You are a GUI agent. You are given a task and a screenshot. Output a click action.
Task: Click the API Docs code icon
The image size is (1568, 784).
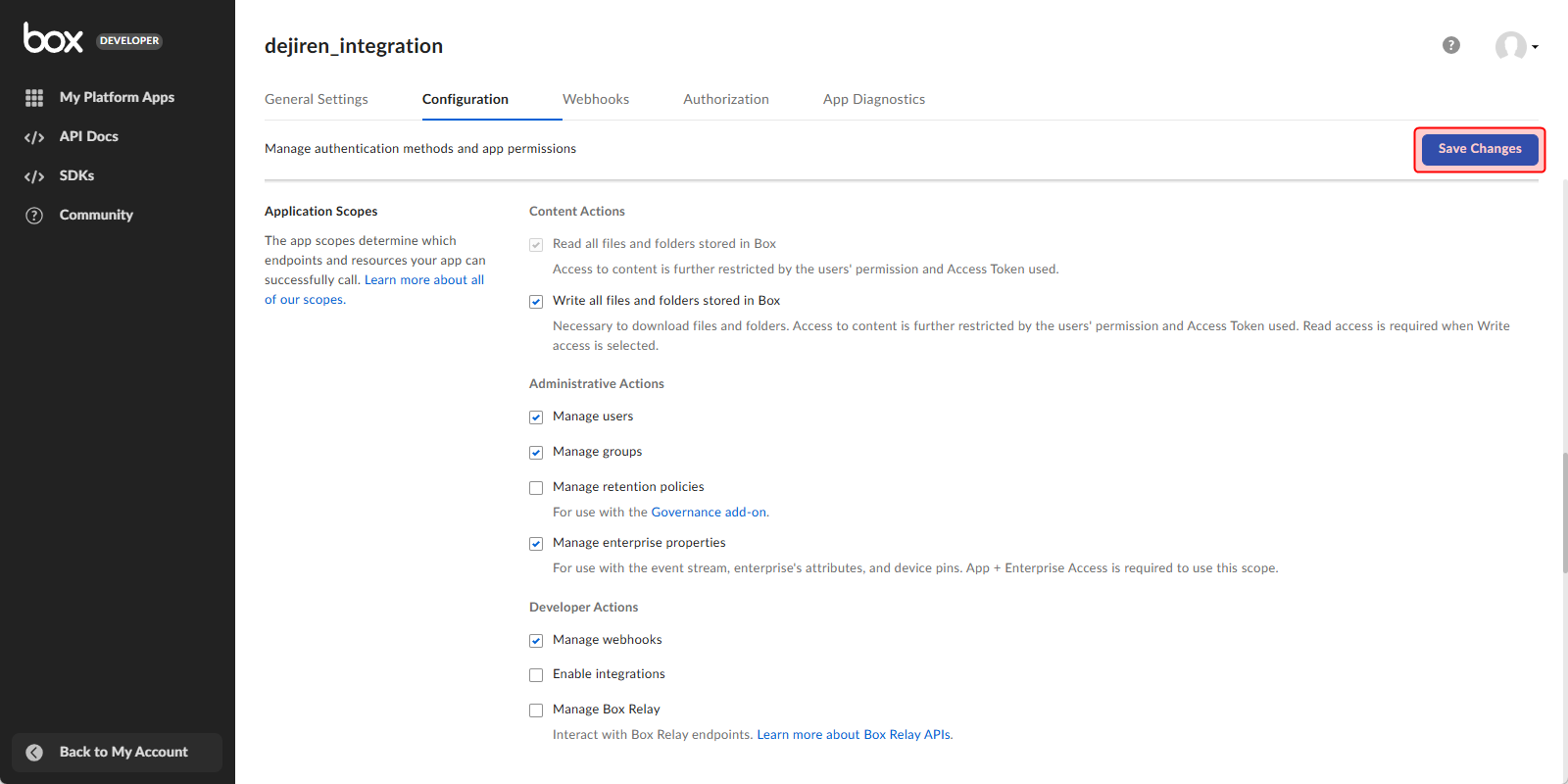pyautogui.click(x=34, y=137)
